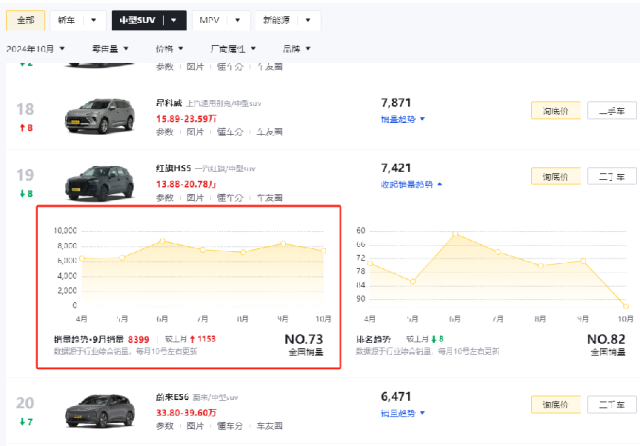Open 车友圈 link for 蔚来ES6
640x446 pixels.
269,426
